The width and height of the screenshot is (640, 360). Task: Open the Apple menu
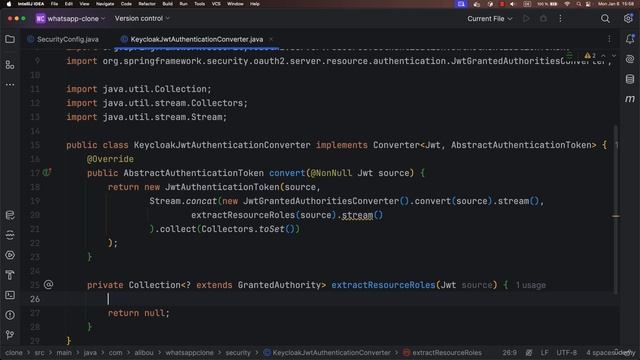pos(9,4)
